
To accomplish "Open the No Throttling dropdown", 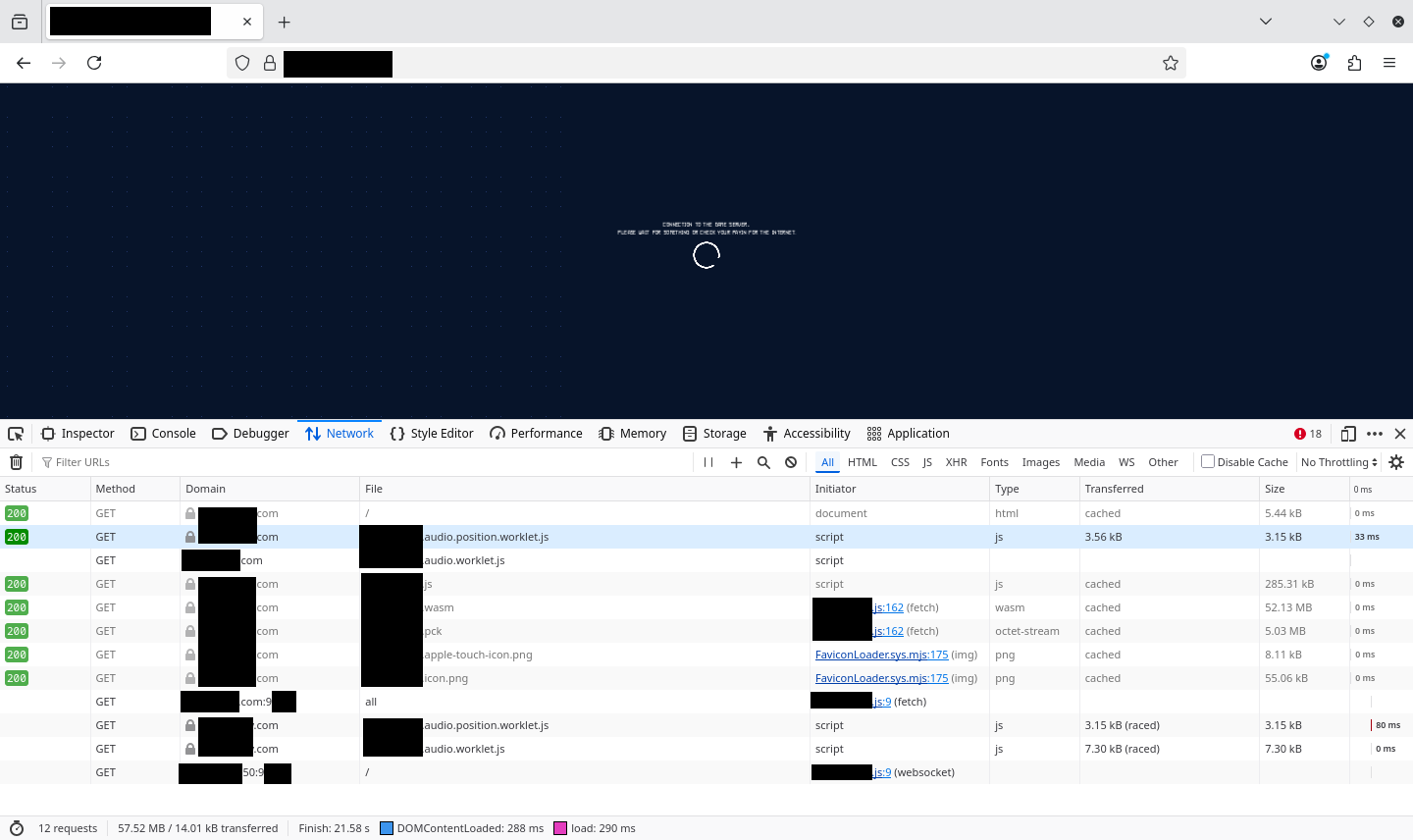I will click(1338, 462).
